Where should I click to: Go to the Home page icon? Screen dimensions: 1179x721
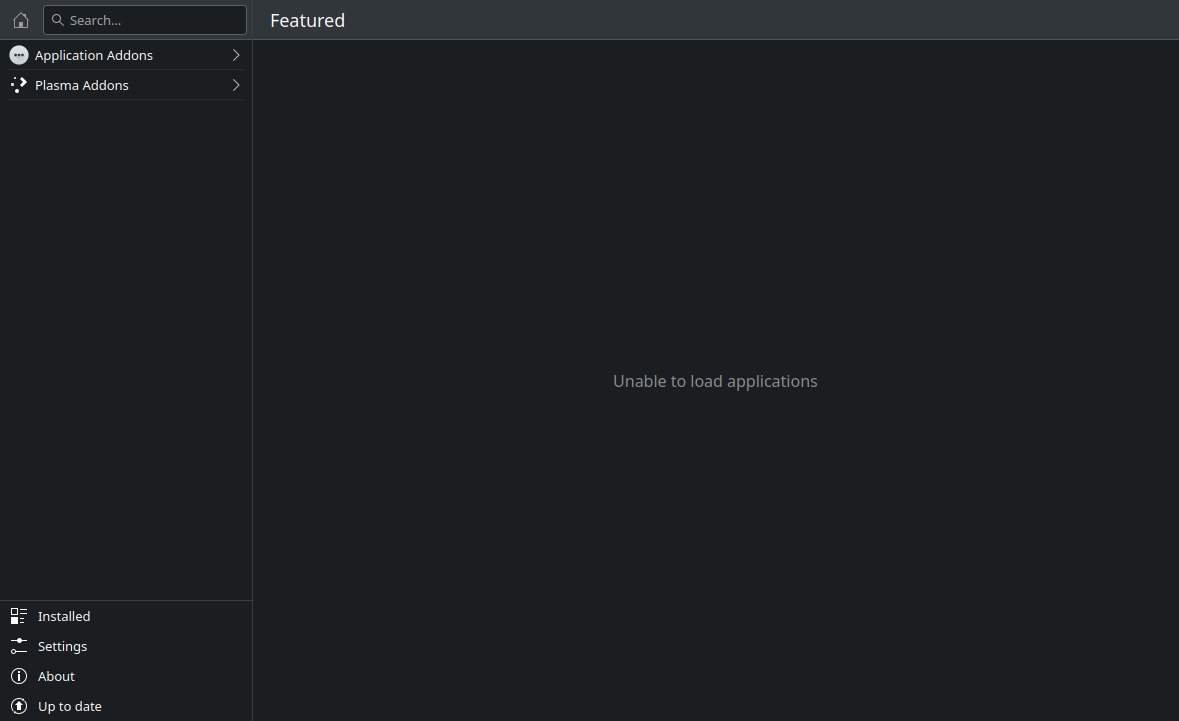(21, 20)
